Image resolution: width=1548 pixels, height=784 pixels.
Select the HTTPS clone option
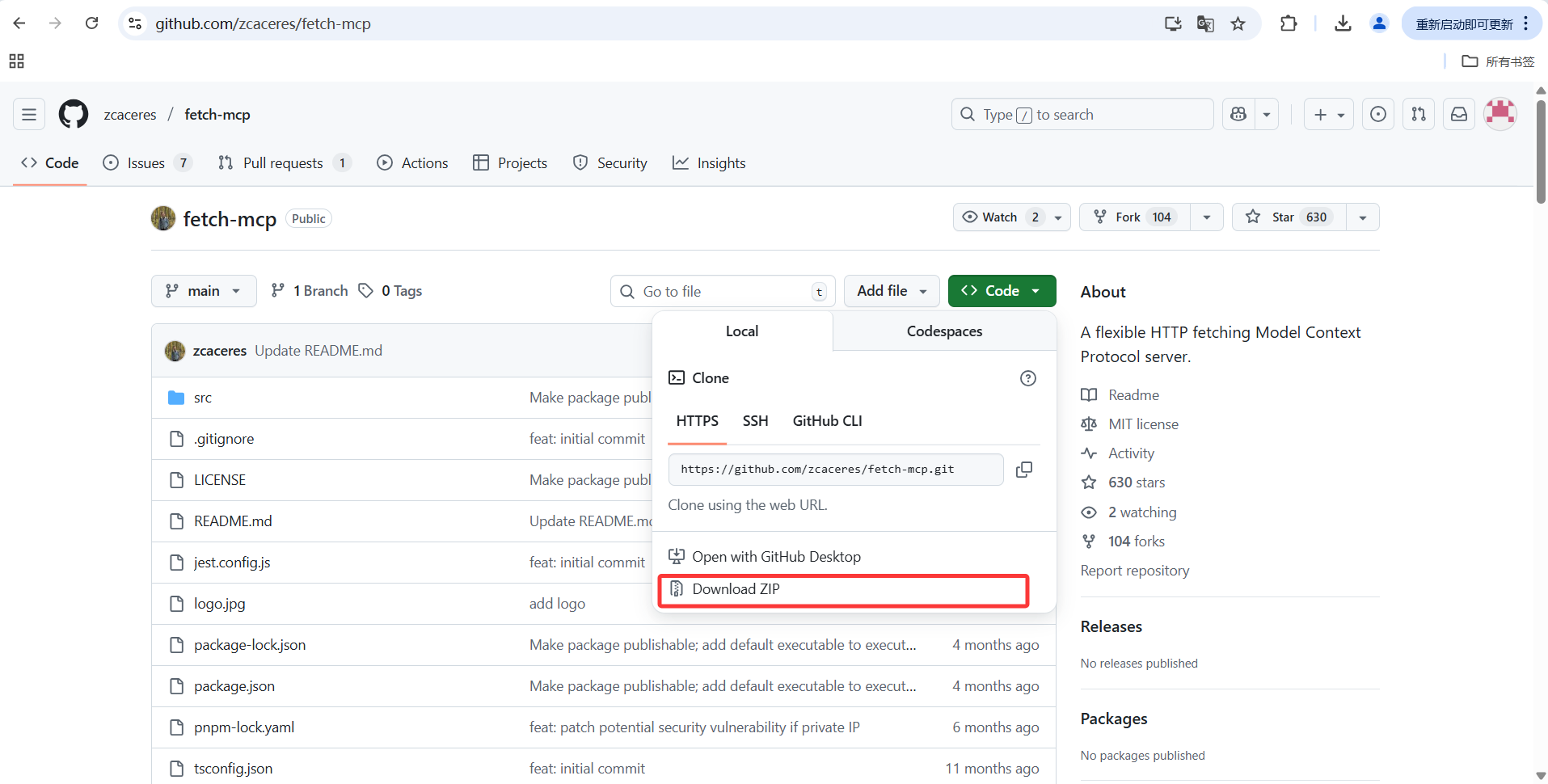pos(697,421)
